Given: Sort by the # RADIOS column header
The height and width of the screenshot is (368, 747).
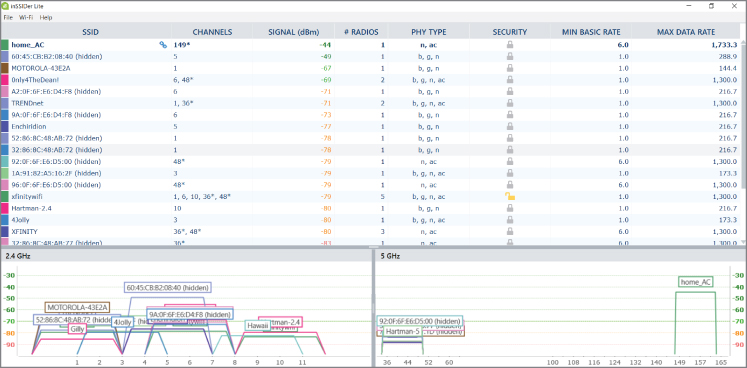Looking at the screenshot, I should pyautogui.click(x=361, y=32).
